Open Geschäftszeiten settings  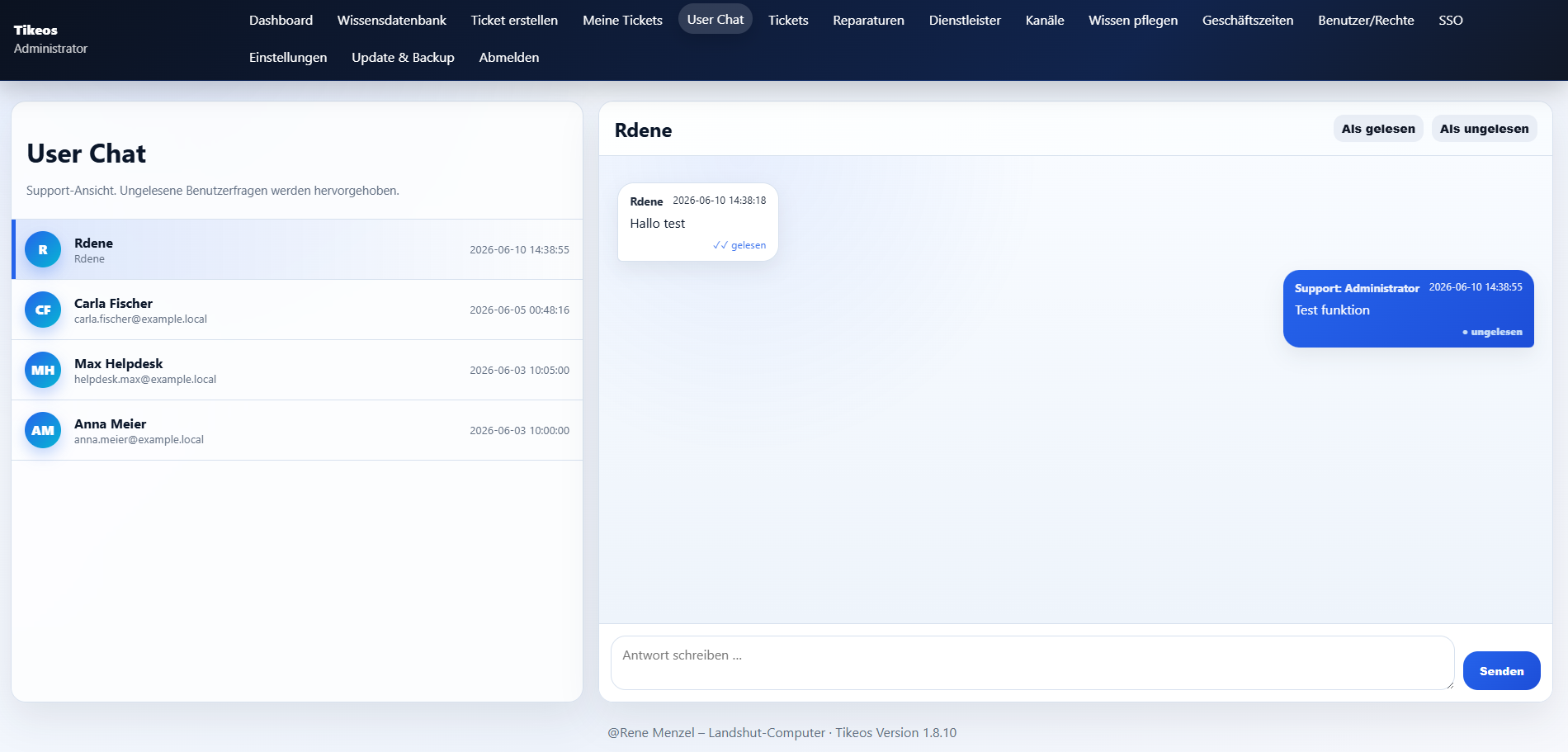[x=1248, y=20]
